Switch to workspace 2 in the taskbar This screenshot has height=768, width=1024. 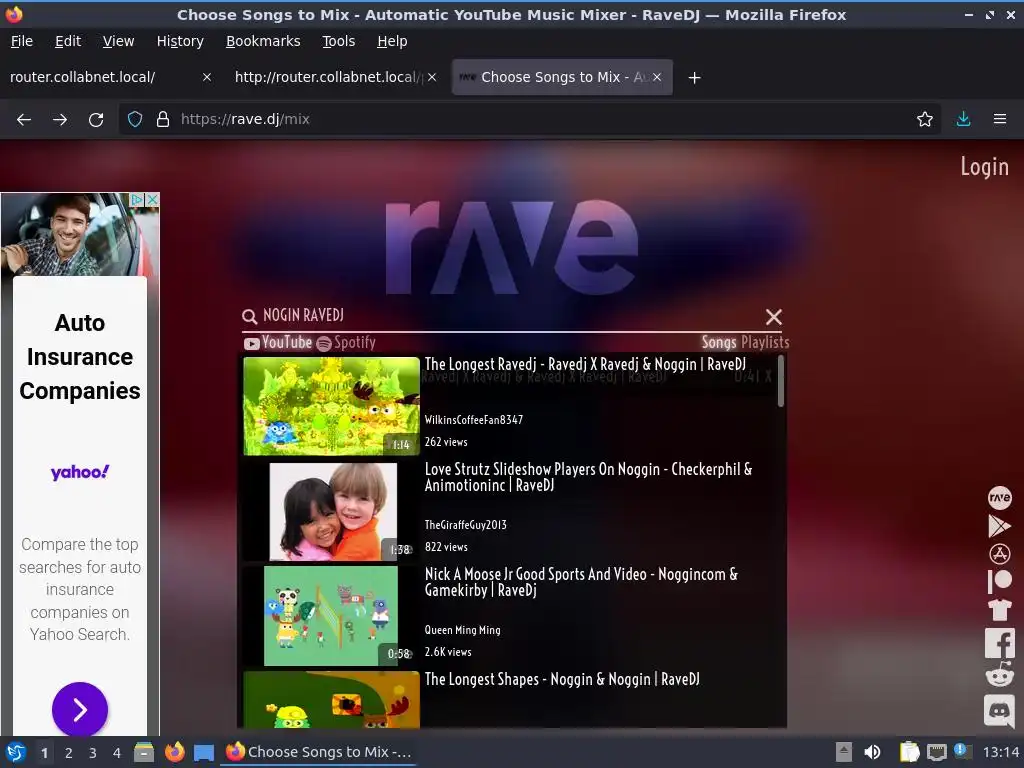click(x=69, y=753)
